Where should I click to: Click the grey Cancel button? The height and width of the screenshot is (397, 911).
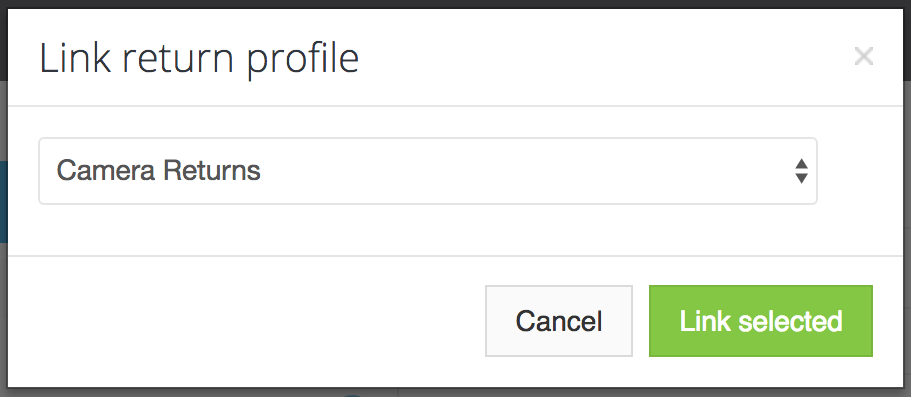pos(559,321)
